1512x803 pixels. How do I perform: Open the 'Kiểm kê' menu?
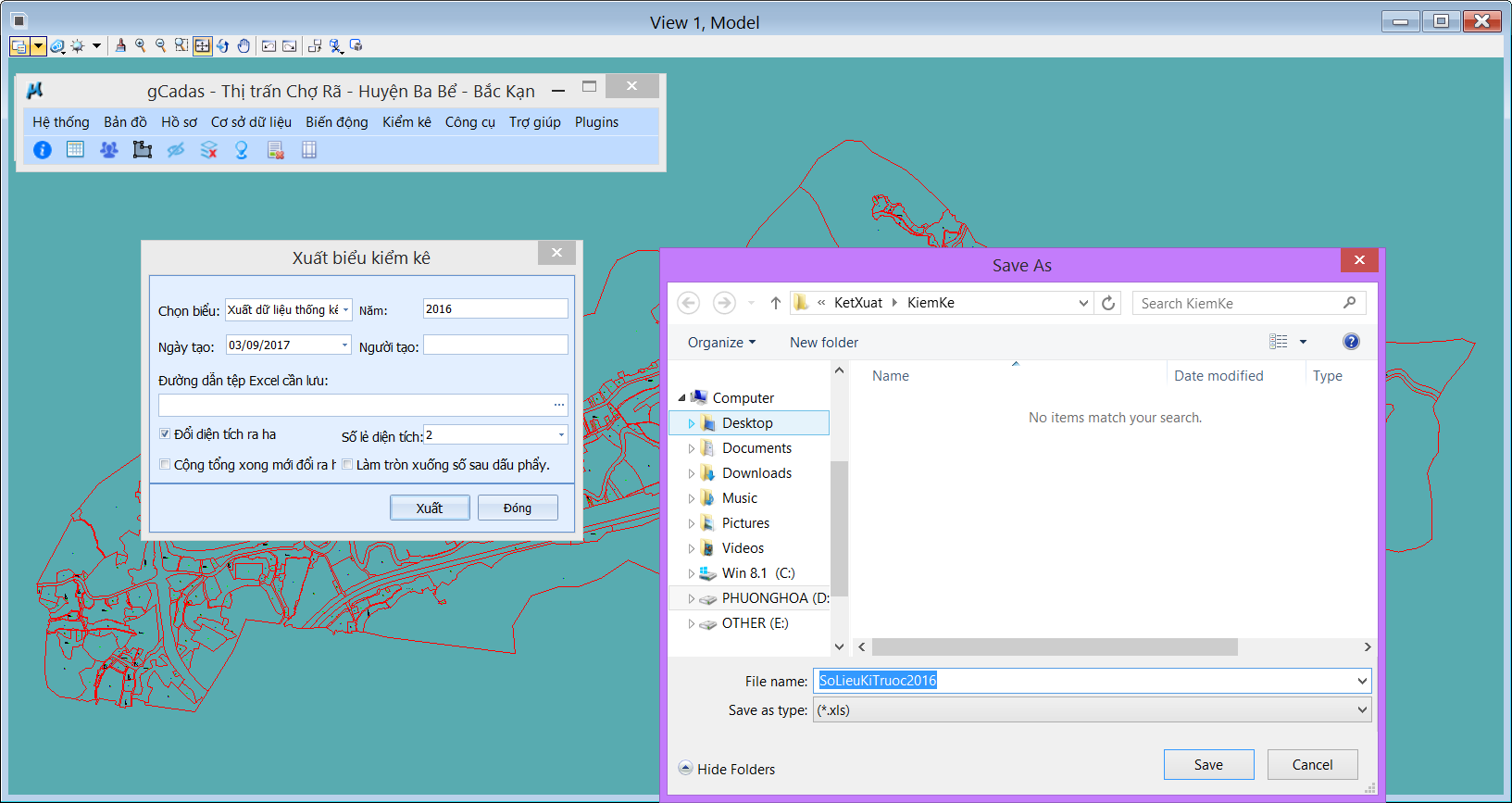(406, 122)
